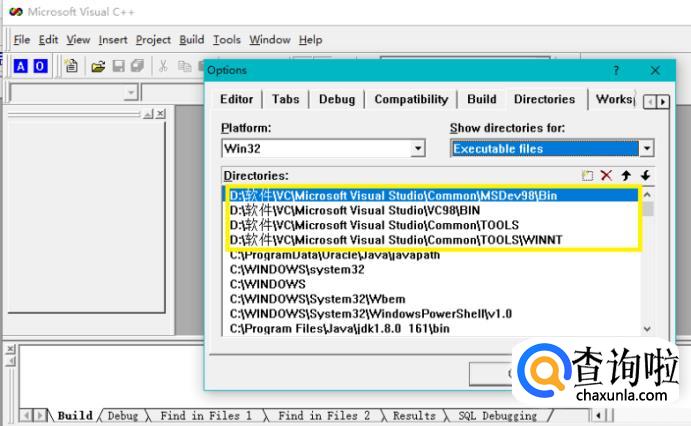Select the C:\WINDOWS directory entry

tap(433, 284)
